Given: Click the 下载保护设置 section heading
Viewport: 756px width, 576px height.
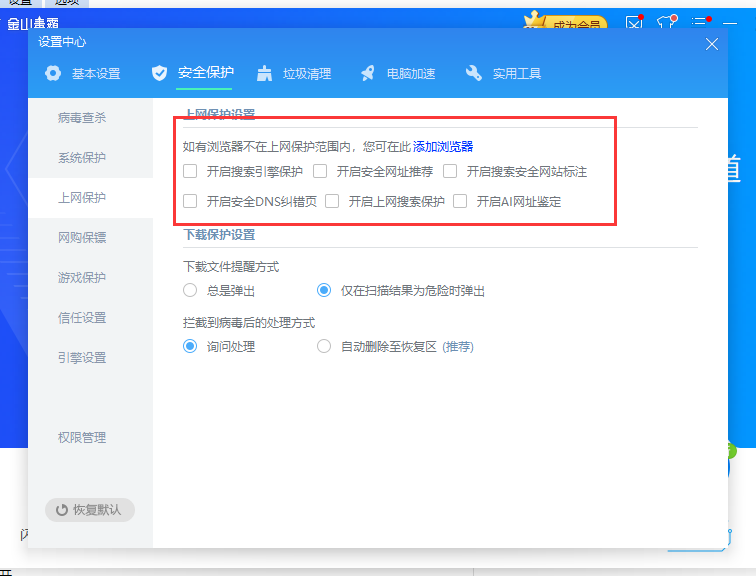Looking at the screenshot, I should [x=219, y=235].
